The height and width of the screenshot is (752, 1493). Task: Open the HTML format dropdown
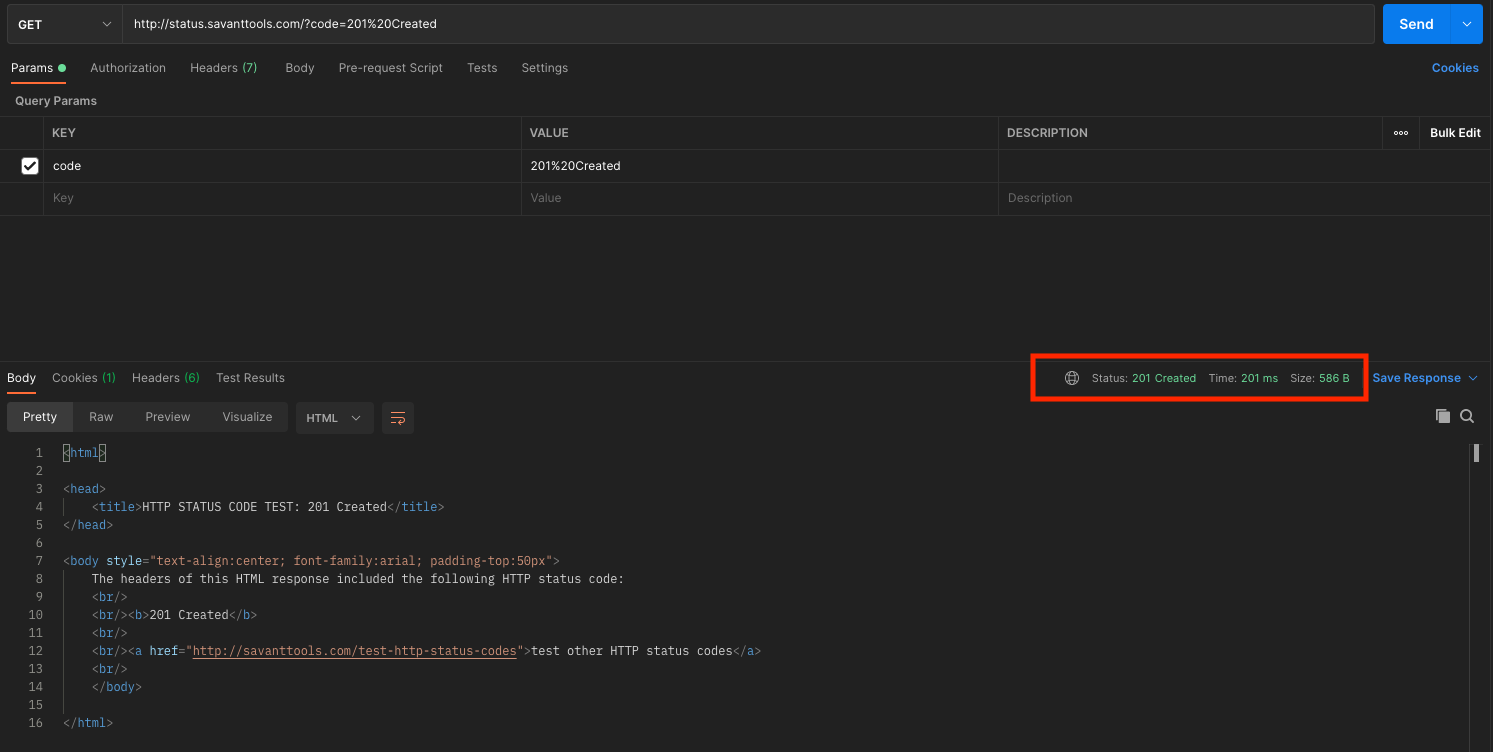(334, 418)
